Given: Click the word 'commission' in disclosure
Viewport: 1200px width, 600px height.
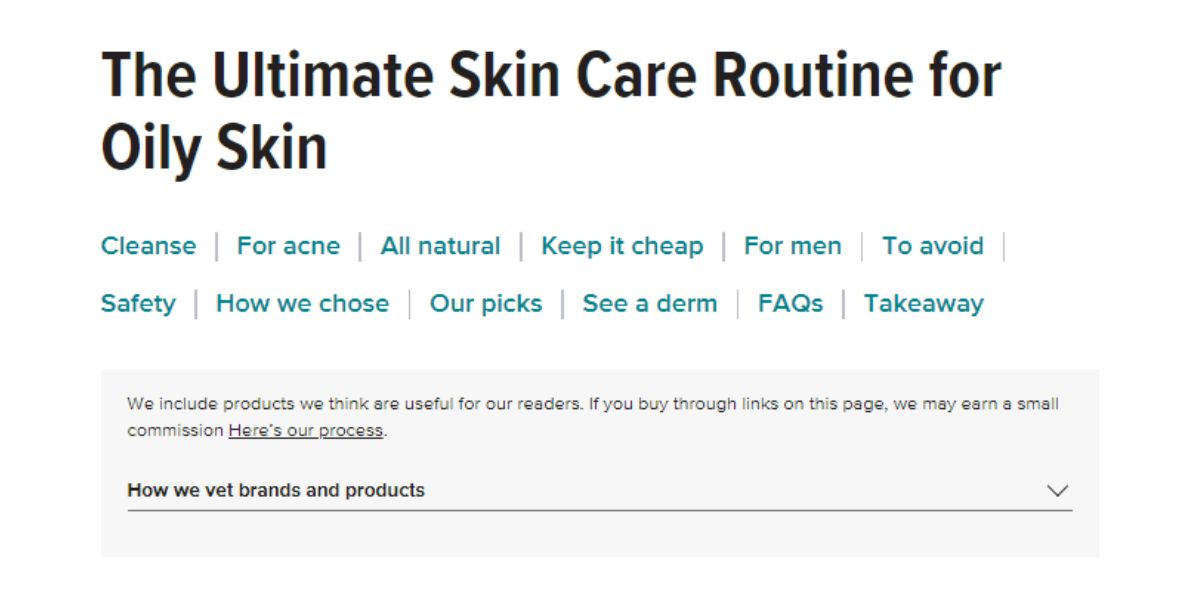Looking at the screenshot, I should 175,431.
